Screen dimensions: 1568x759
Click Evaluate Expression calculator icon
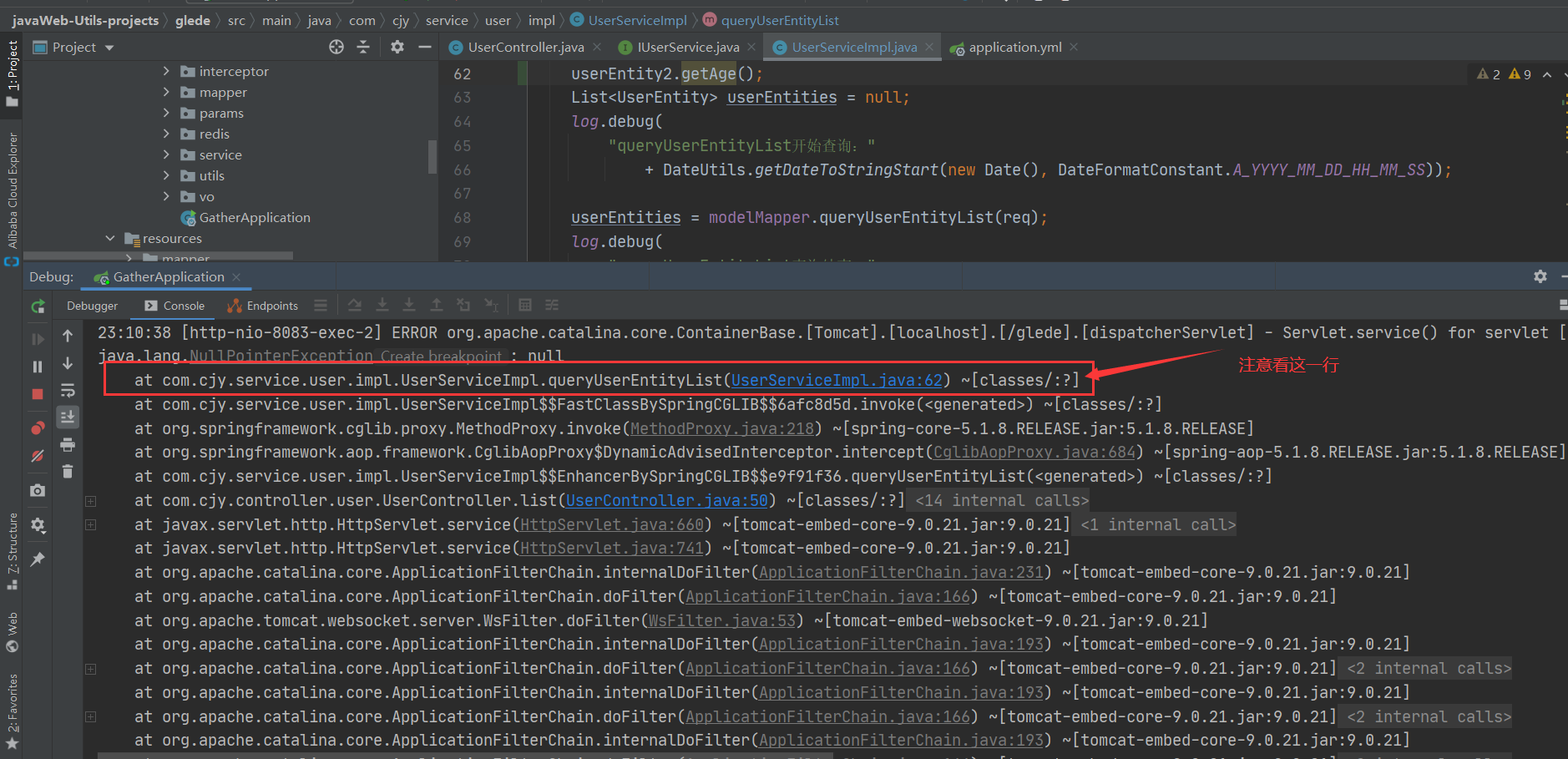[x=525, y=306]
